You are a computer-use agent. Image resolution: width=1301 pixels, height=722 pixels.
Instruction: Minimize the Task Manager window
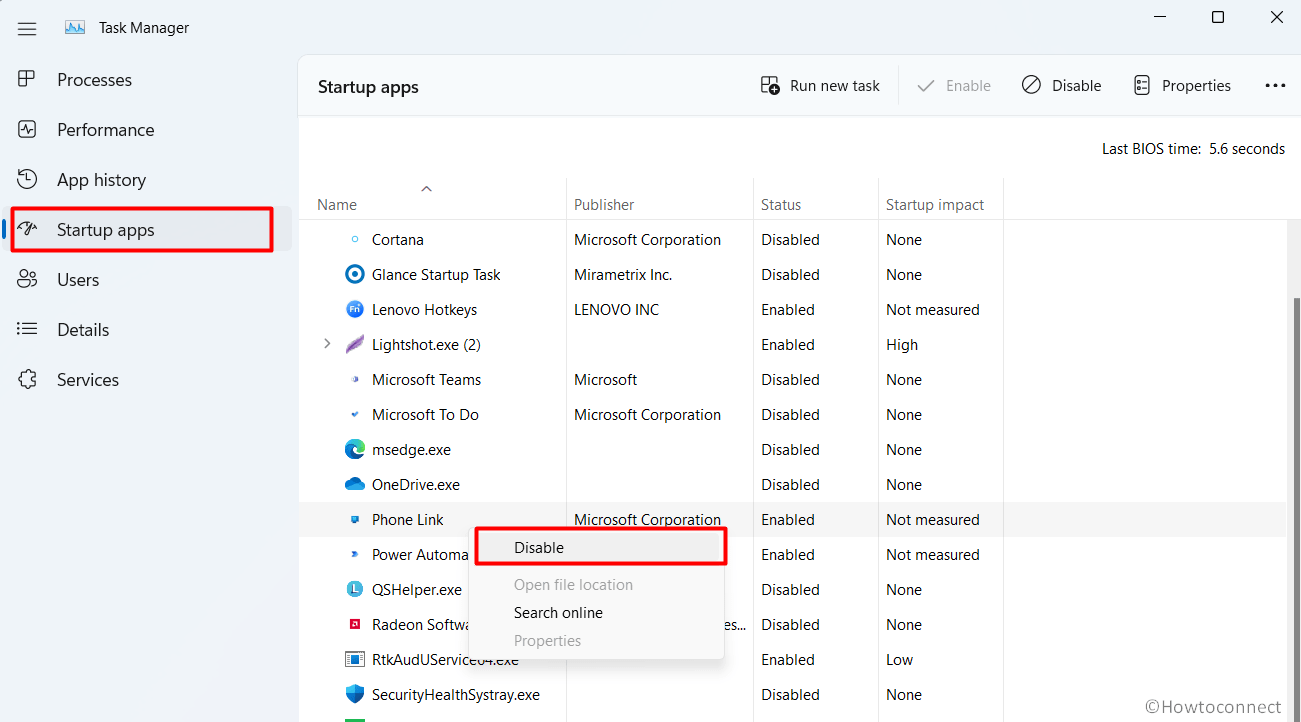pyautogui.click(x=1159, y=17)
